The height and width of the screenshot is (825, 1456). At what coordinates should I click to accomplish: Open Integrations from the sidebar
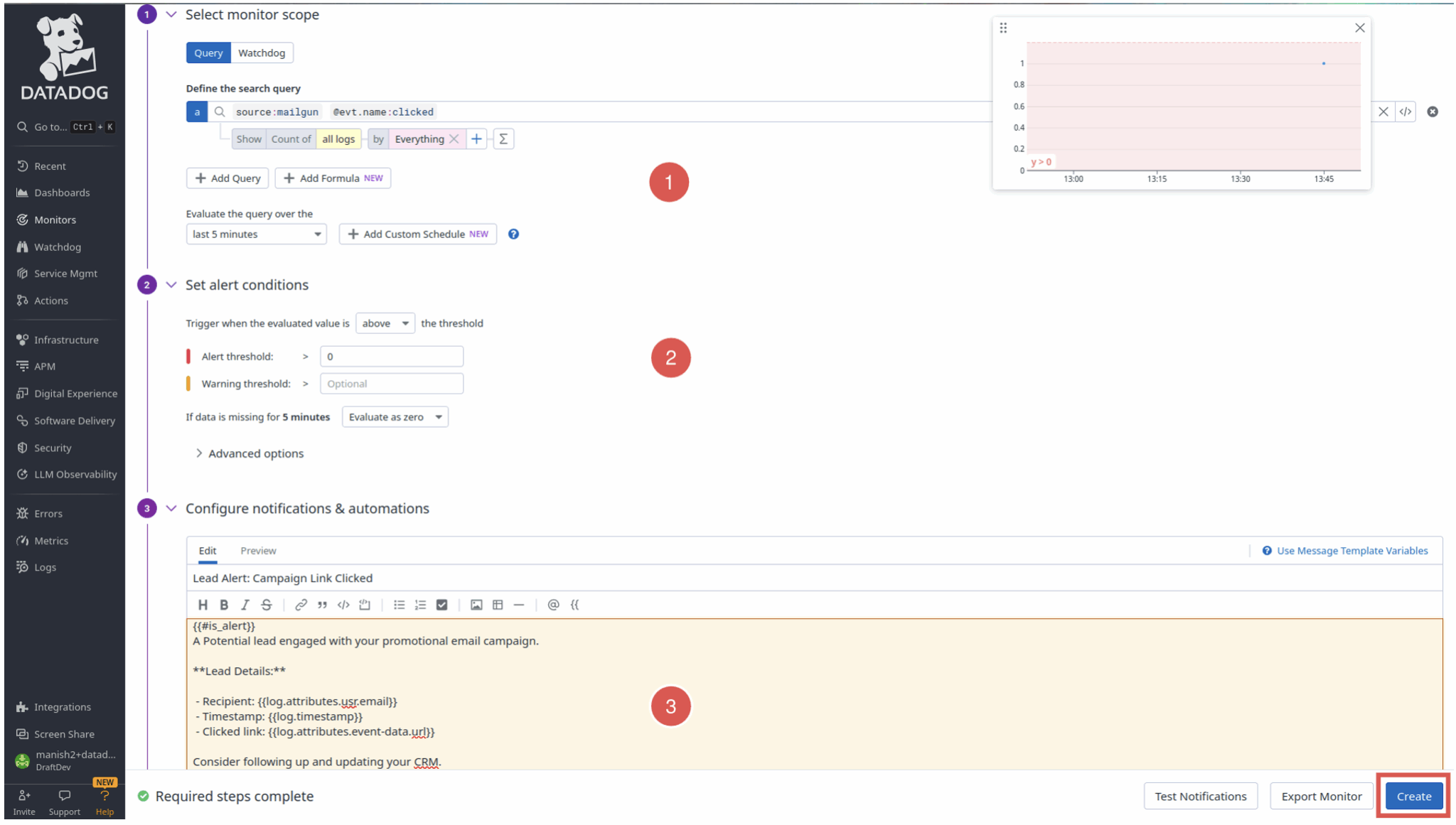tap(62, 706)
